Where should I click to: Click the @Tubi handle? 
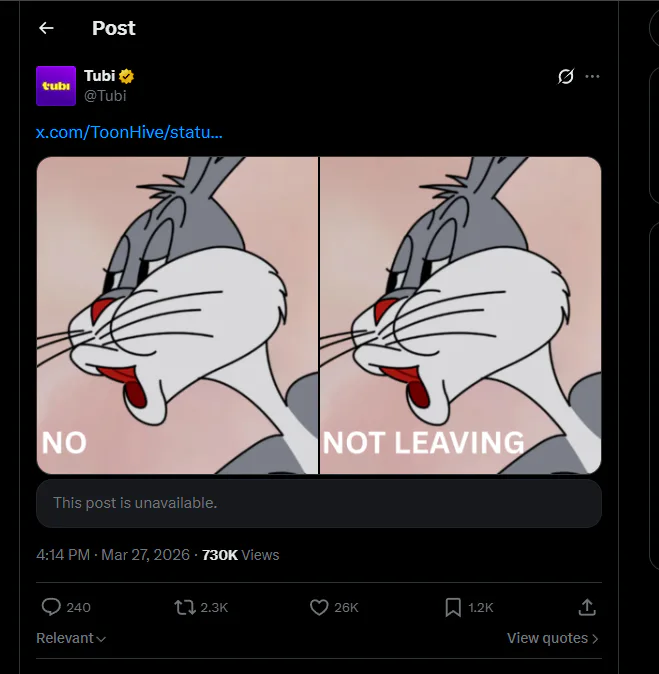click(x=105, y=96)
